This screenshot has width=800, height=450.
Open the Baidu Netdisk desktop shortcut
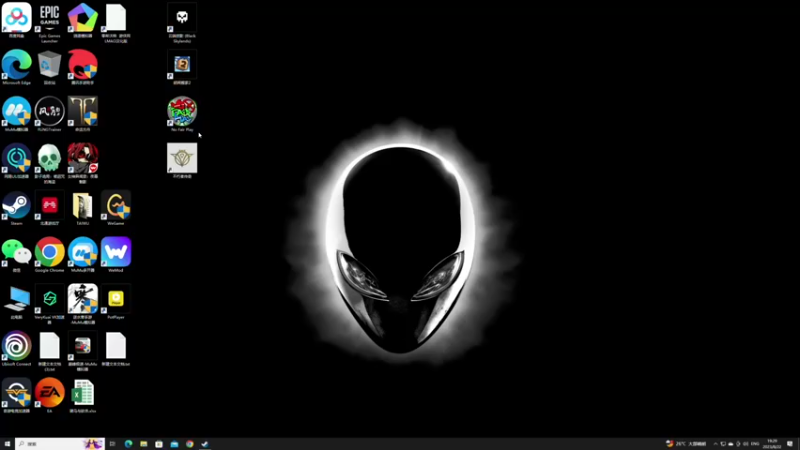[16, 18]
